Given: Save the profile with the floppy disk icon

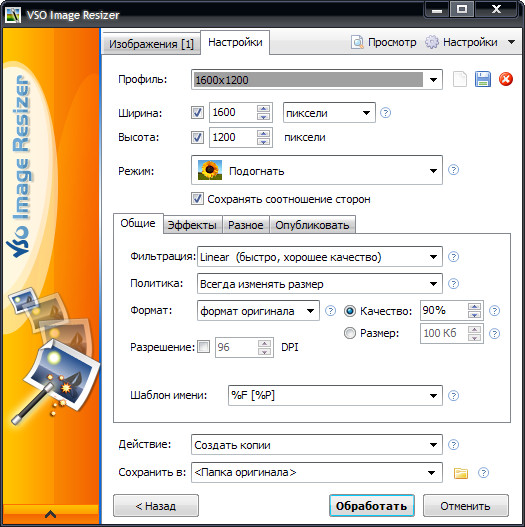Looking at the screenshot, I should coord(483,80).
